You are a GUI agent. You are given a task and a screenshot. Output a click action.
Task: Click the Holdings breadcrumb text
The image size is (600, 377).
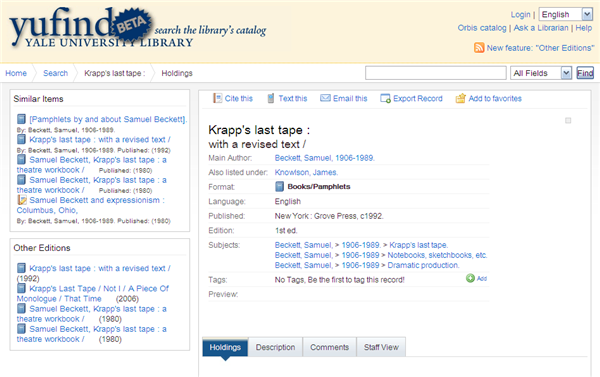coord(177,73)
